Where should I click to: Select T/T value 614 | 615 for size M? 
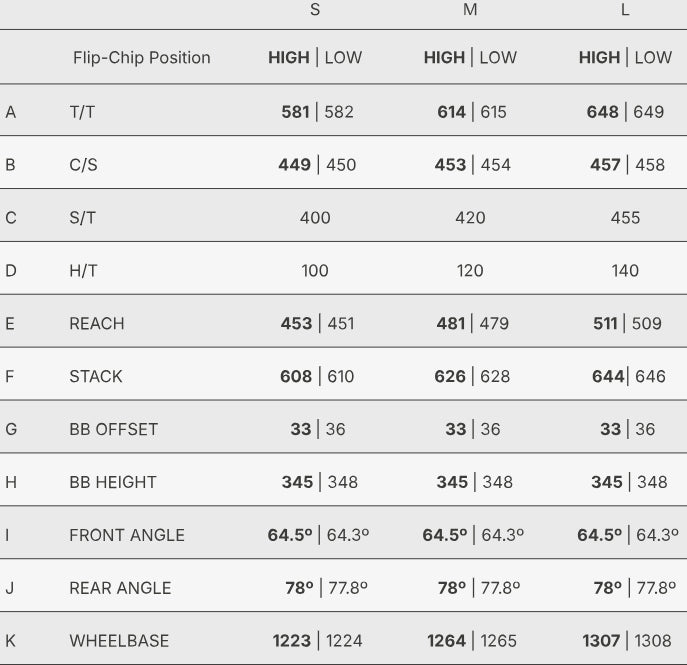pyautogui.click(x=471, y=112)
